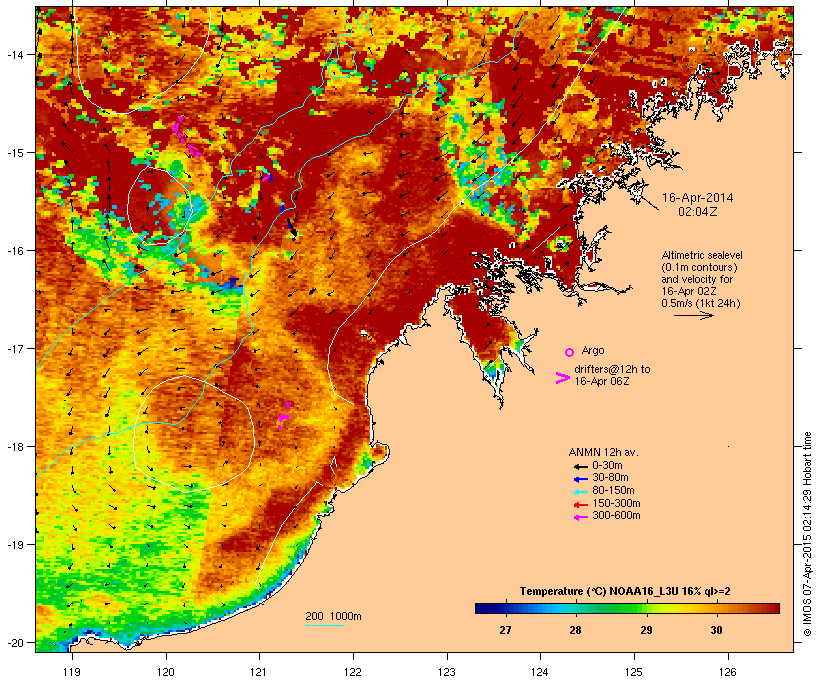Click the 'drifters@12h to' legend text
The width and height of the screenshot is (820, 680).
pyautogui.click(x=612, y=369)
